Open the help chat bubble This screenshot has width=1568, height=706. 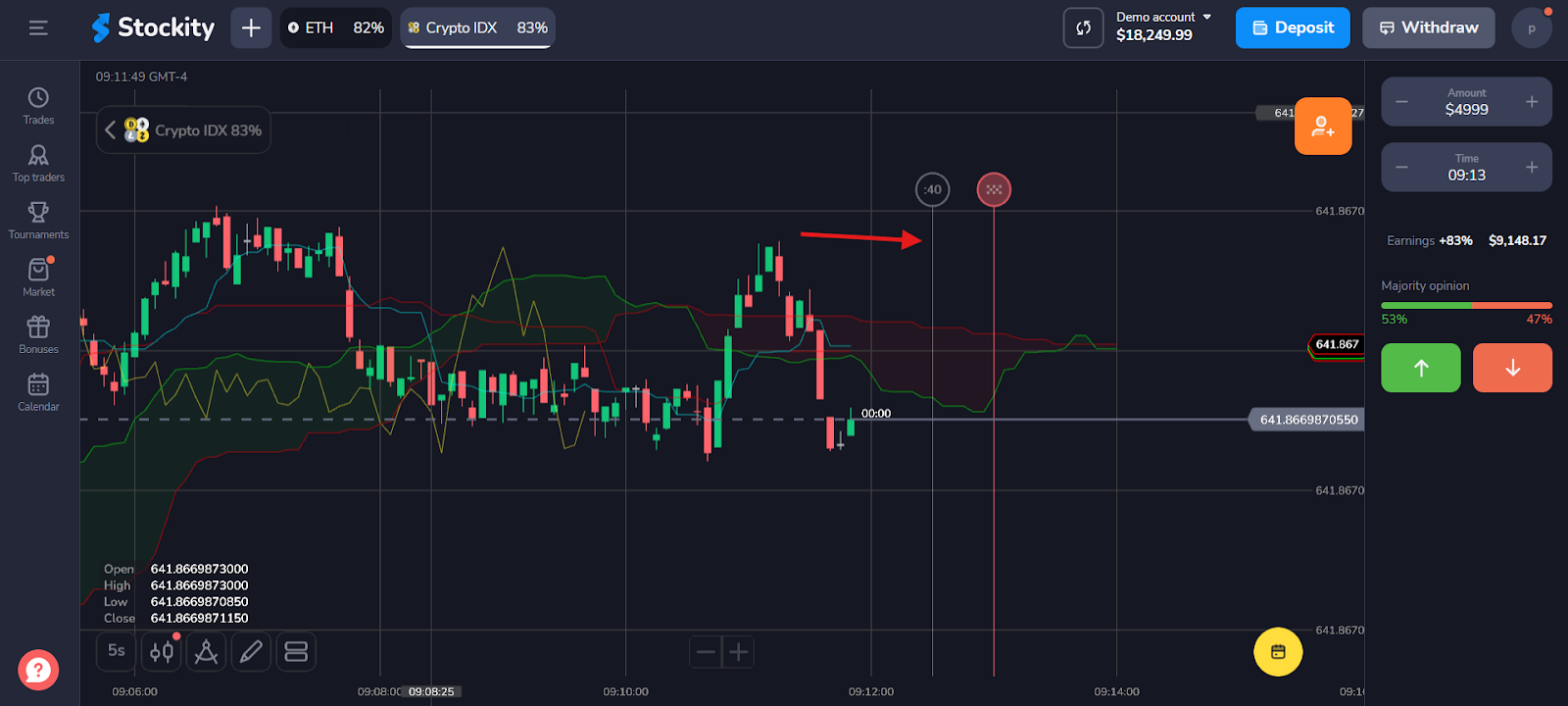pyautogui.click(x=38, y=671)
